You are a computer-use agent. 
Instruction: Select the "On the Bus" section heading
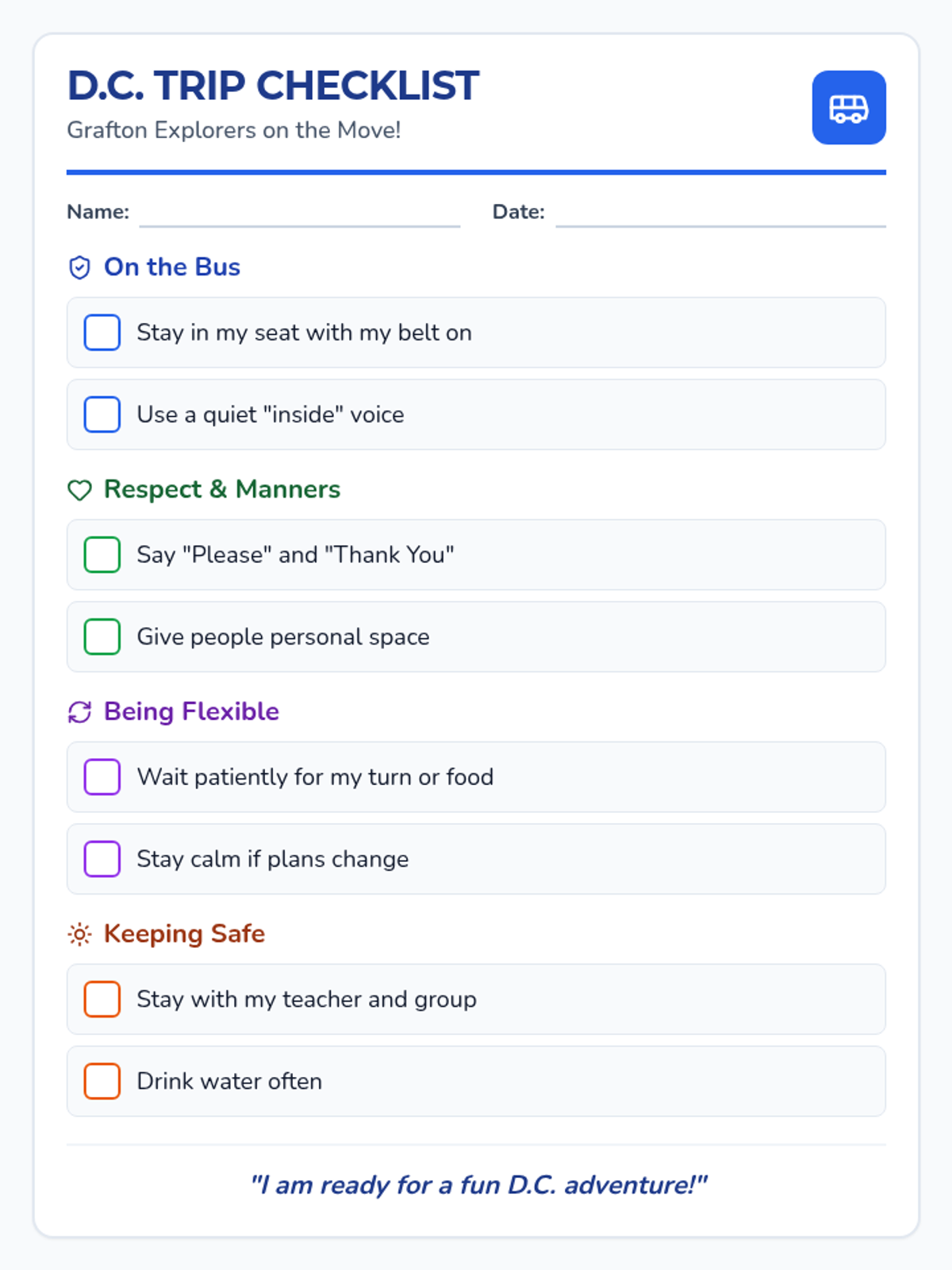[x=172, y=267]
